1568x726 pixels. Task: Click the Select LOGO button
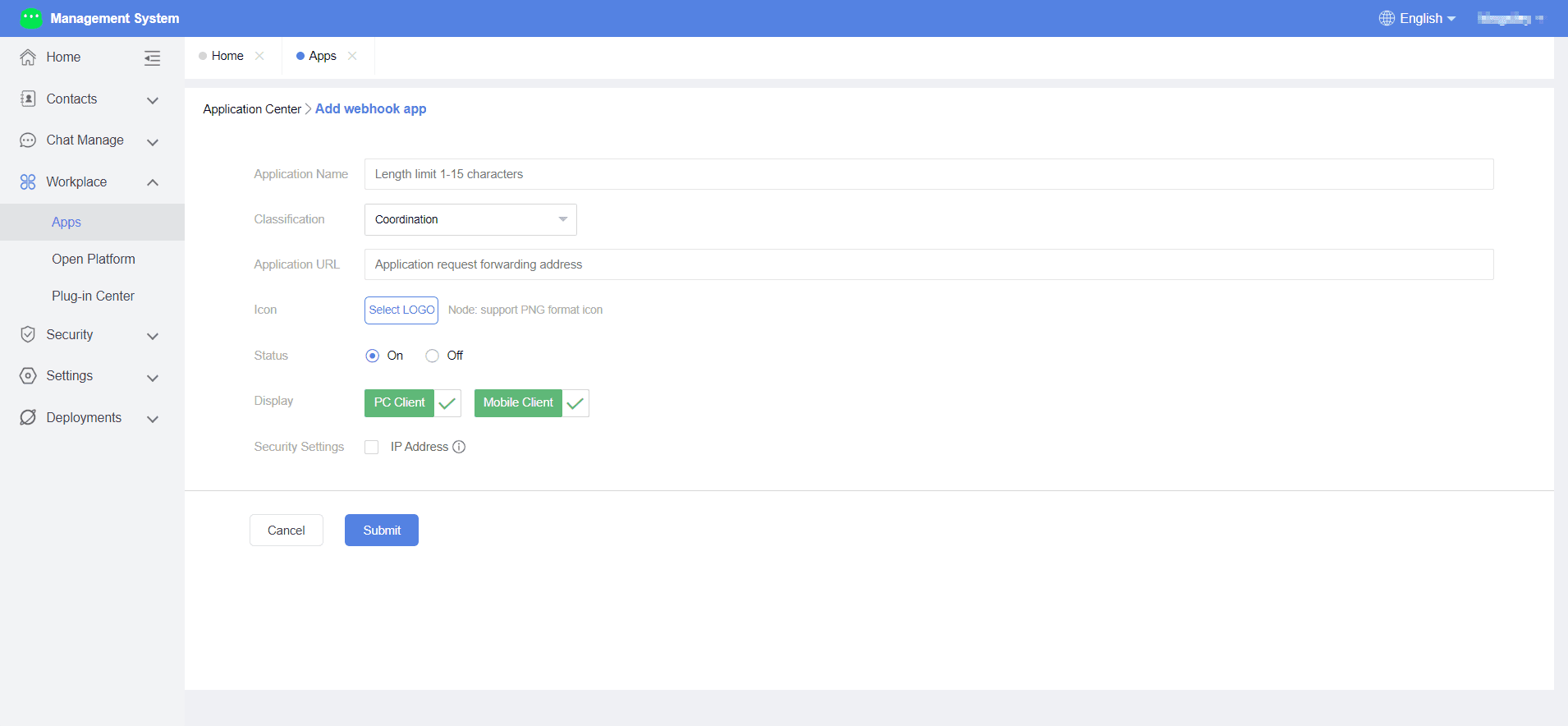[401, 310]
